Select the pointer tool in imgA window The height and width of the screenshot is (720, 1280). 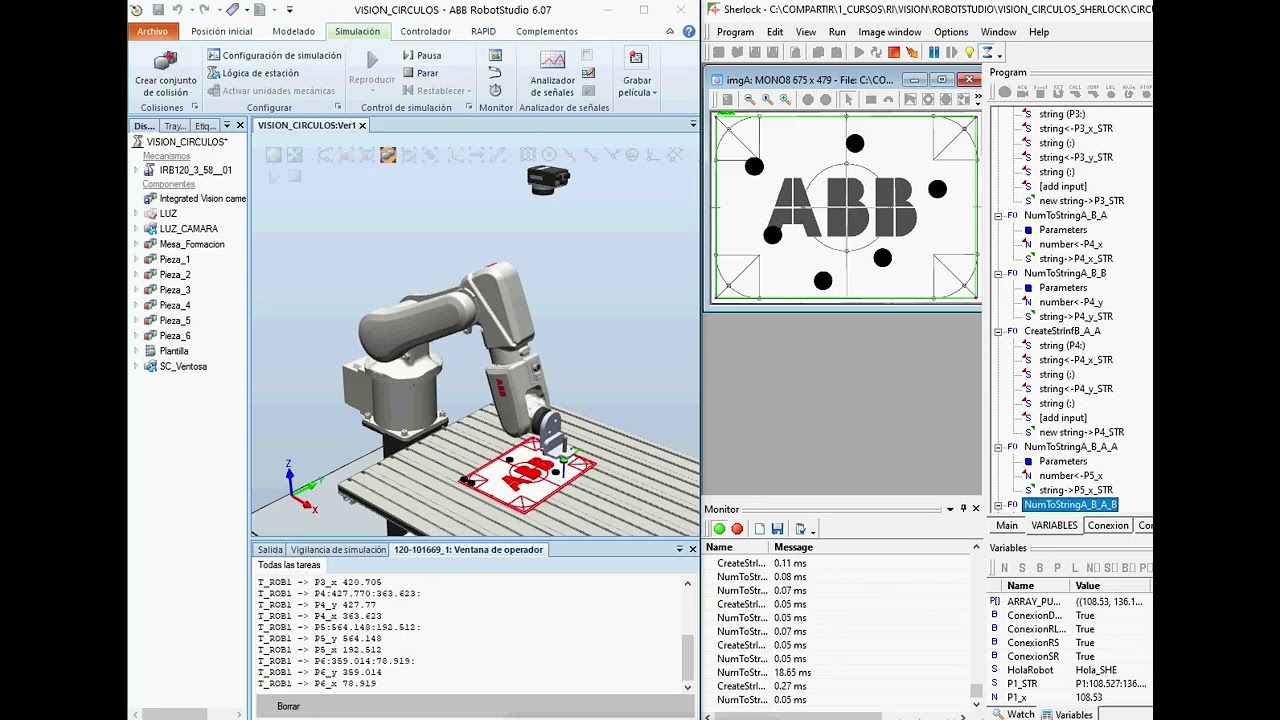tap(848, 99)
